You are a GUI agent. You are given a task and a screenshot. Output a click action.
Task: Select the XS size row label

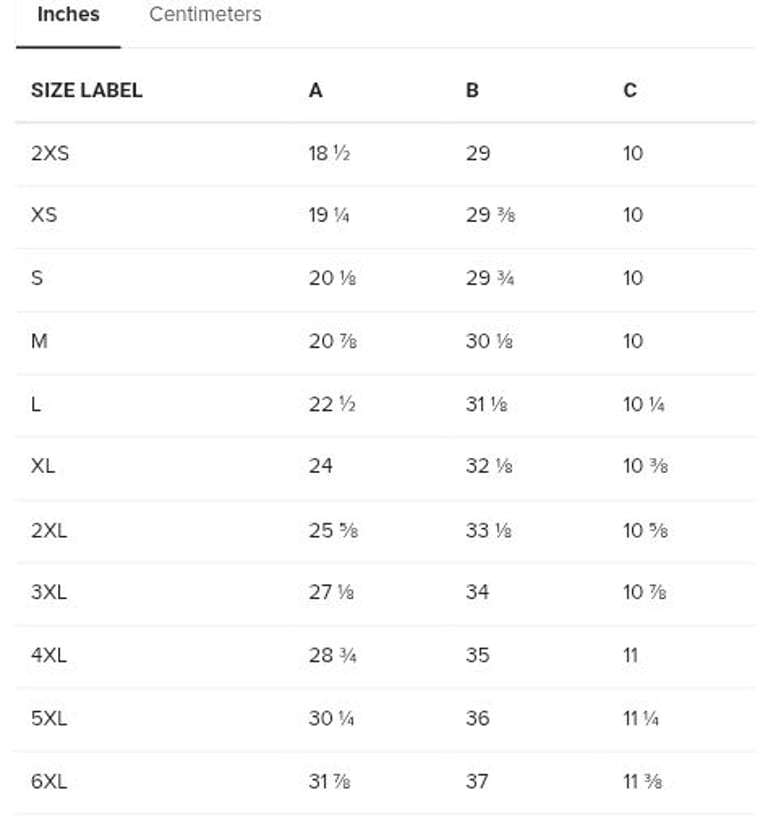[x=44, y=215]
